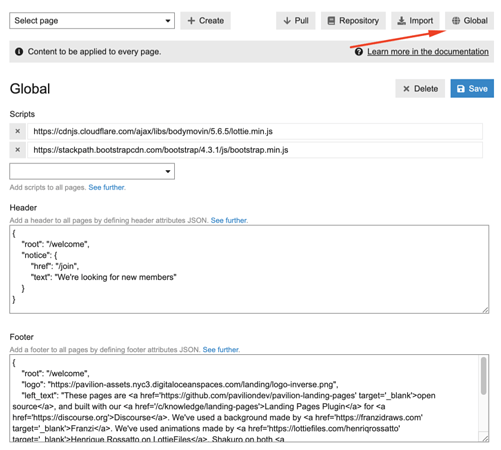501x450 pixels.
Task: Click the Pull button
Action: 296,21
